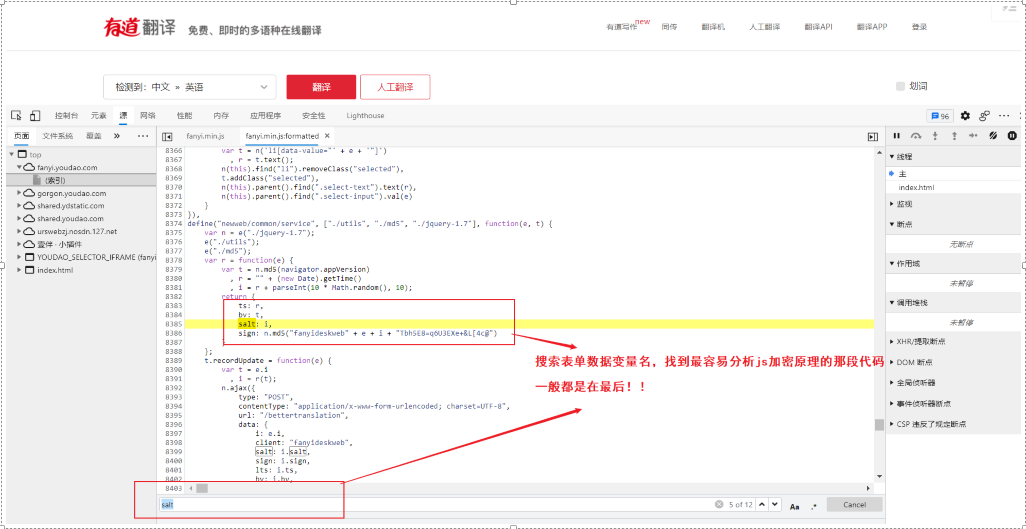Toggle device emulation icon in DevTools
This screenshot has height=529, width=1026.
pos(35,115)
